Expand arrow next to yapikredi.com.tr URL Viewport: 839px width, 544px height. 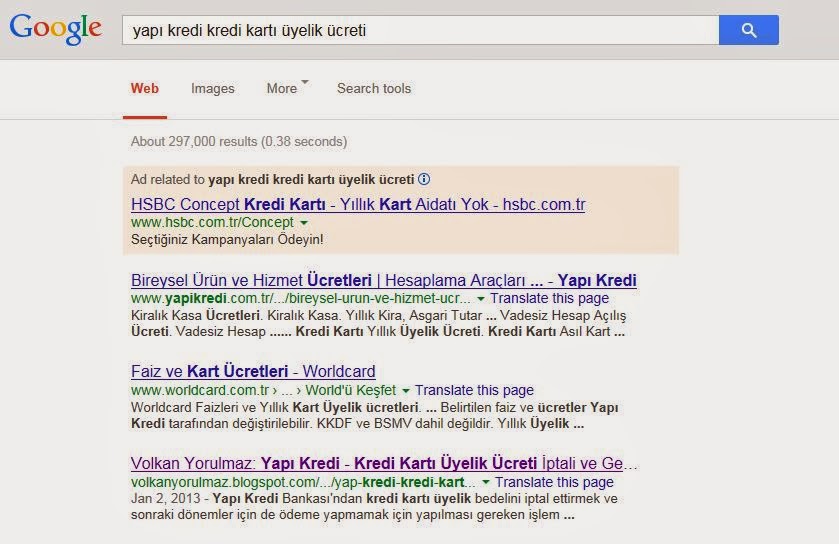[x=480, y=298]
